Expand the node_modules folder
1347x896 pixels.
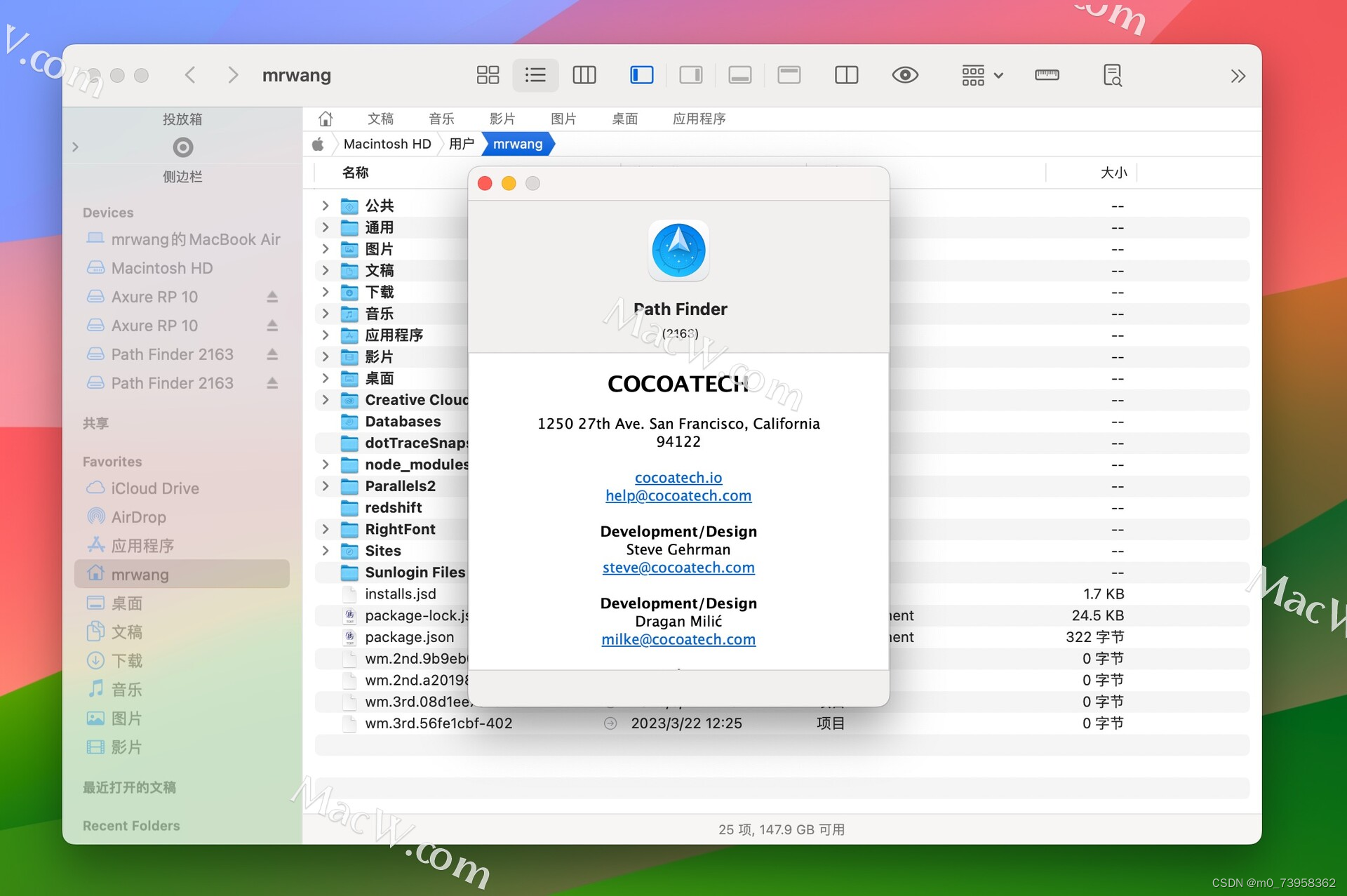click(x=323, y=464)
